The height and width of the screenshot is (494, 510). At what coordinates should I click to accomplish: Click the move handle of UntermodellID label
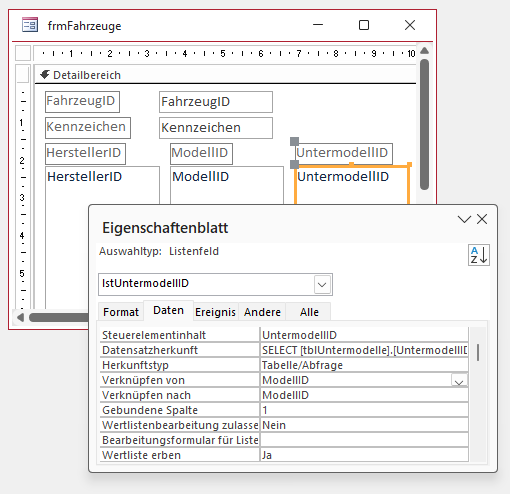tap(294, 141)
